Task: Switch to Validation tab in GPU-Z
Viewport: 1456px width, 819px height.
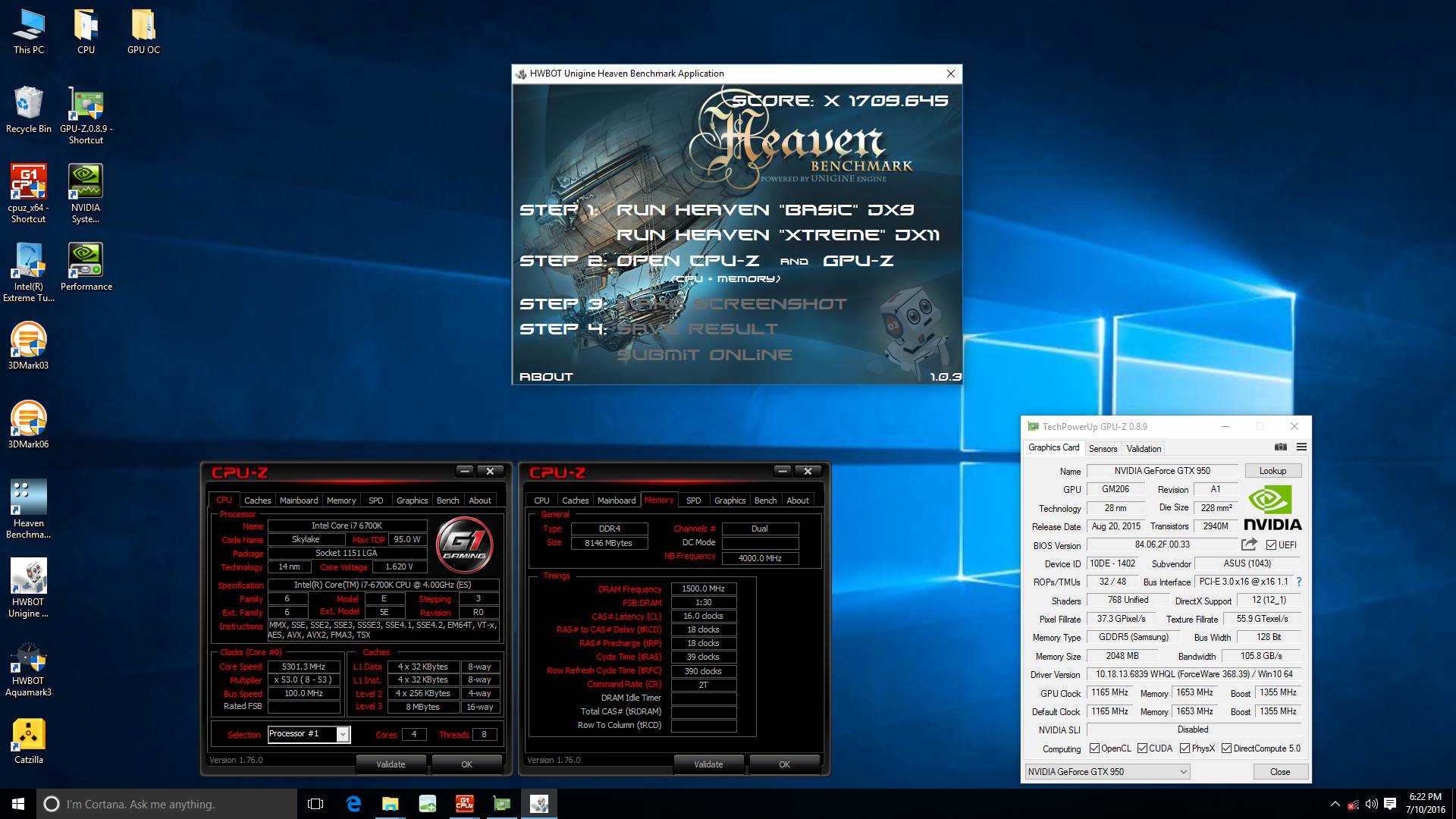Action: coord(1144,449)
